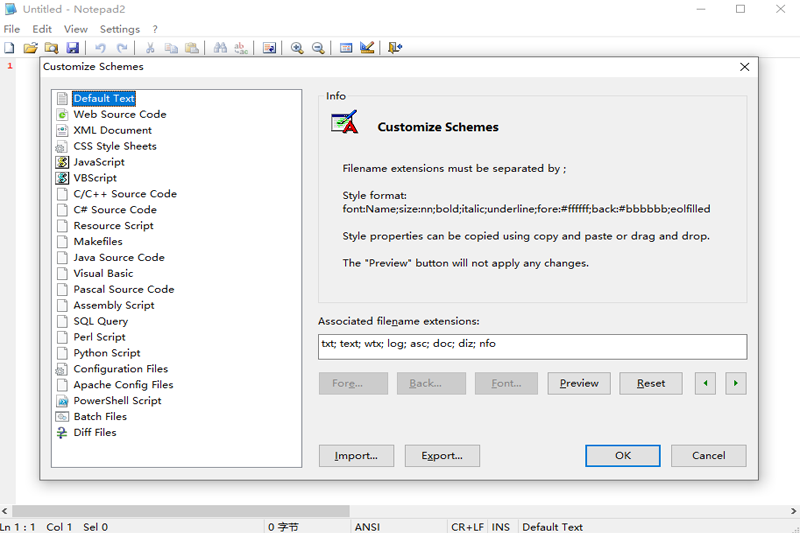The image size is (800, 533).
Task: Select the Diff Files scheme icon
Action: click(x=62, y=433)
